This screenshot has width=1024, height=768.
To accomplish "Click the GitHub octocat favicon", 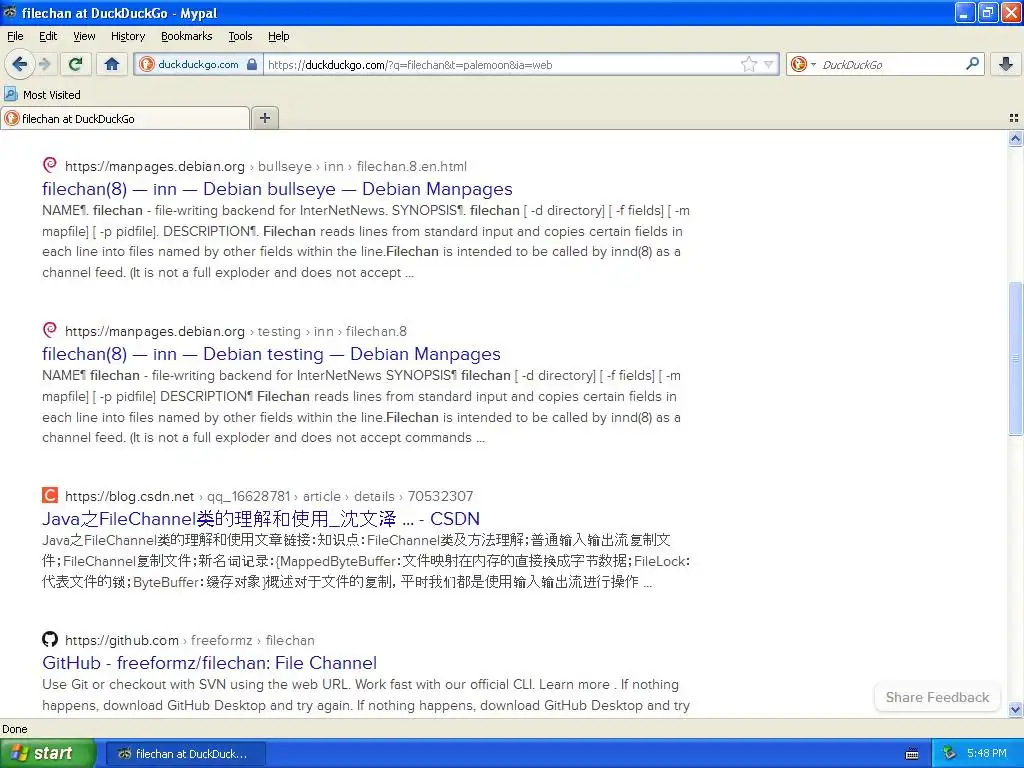I will 50,639.
